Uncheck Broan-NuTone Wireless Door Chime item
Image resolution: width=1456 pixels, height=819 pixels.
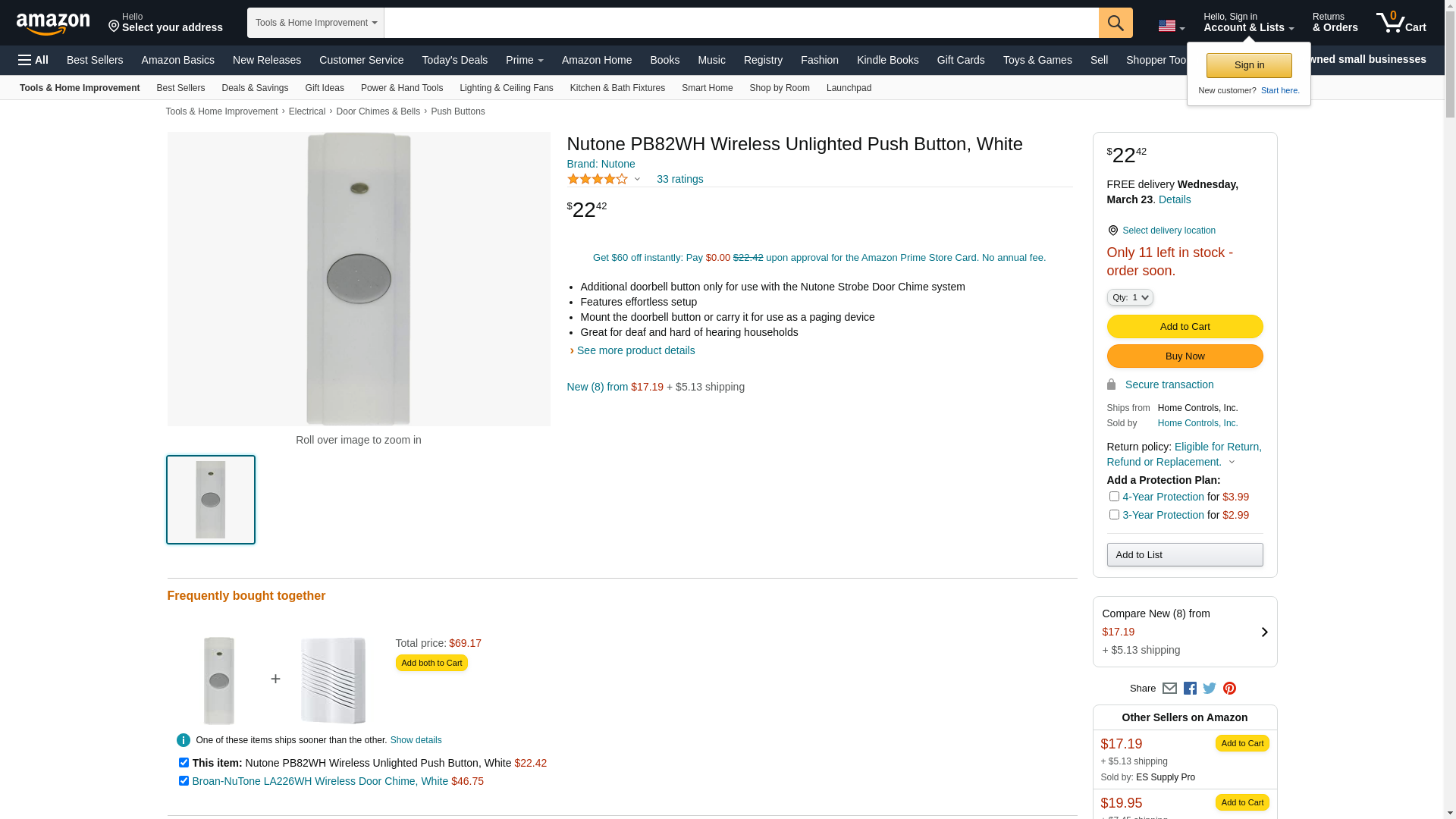(x=184, y=781)
